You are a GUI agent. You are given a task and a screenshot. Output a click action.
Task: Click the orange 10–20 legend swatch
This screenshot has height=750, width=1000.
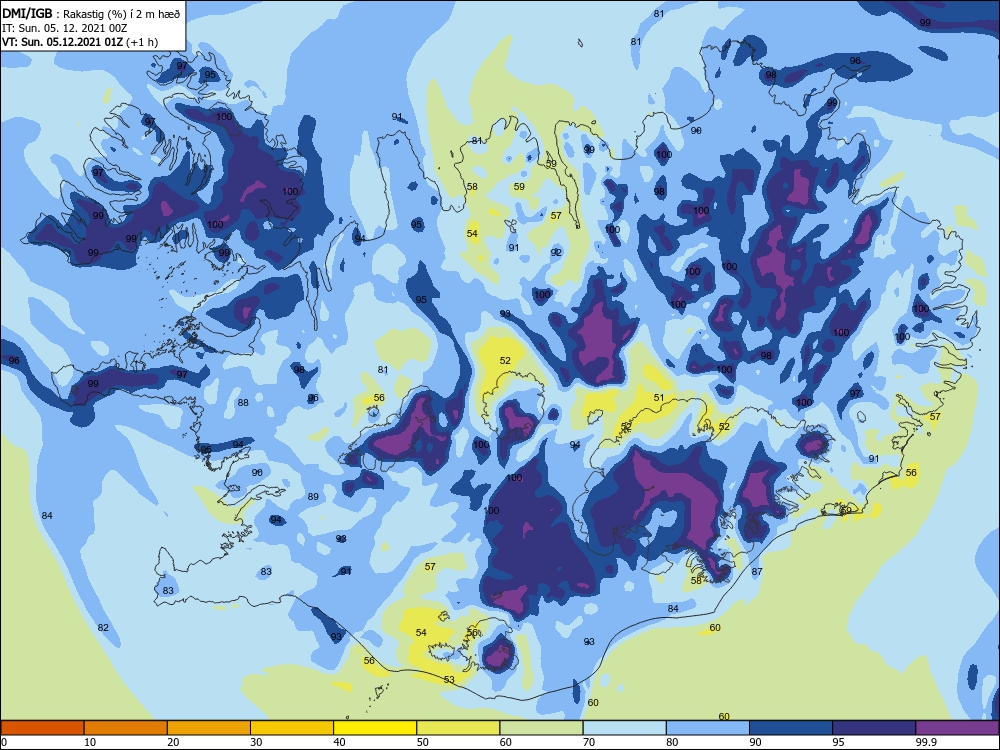(x=126, y=728)
